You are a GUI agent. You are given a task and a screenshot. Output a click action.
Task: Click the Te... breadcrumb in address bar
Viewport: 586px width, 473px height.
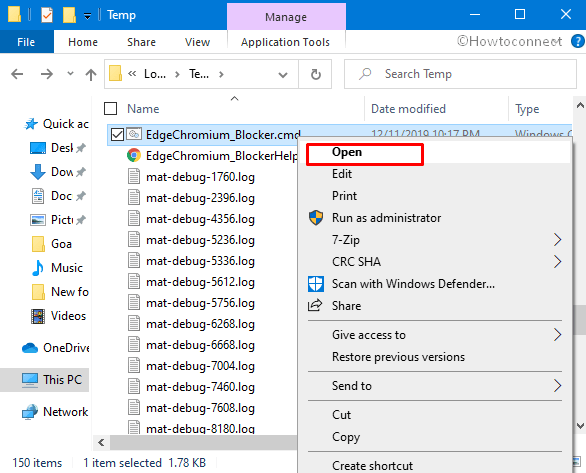pos(199,74)
